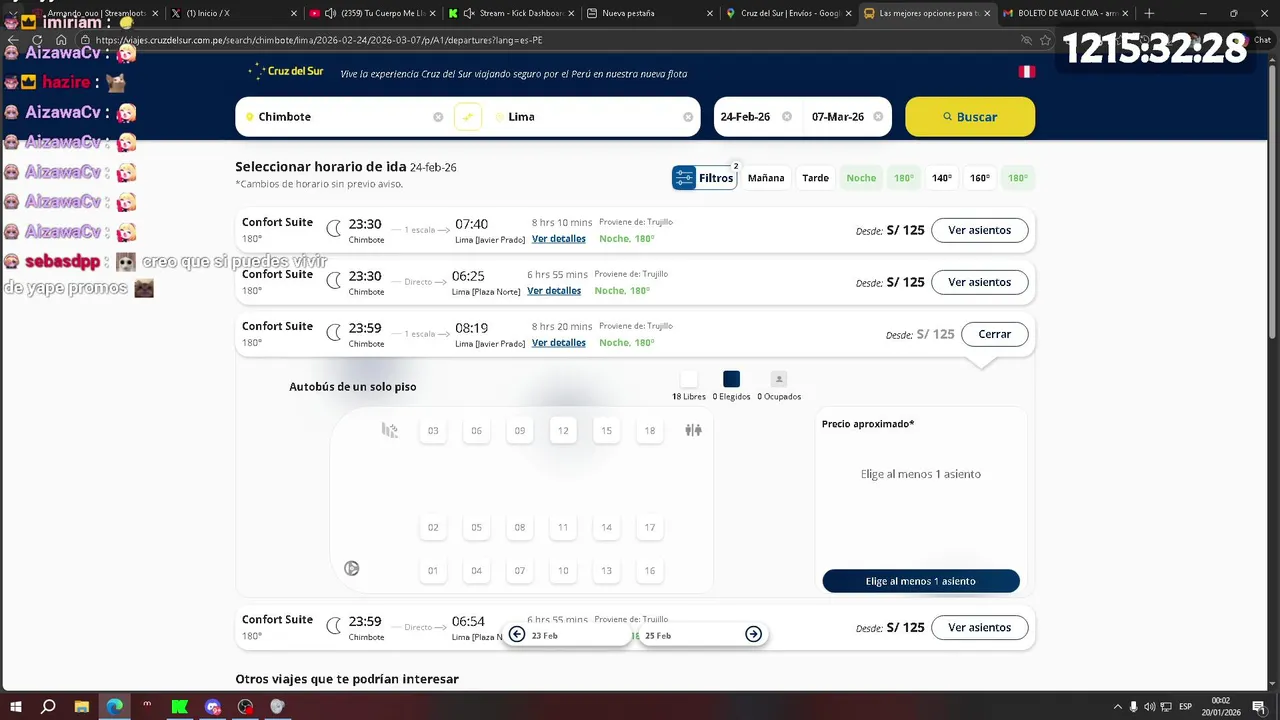This screenshot has width=1280, height=720.
Task: Click the Chimbote origin input field
Action: pos(343,117)
